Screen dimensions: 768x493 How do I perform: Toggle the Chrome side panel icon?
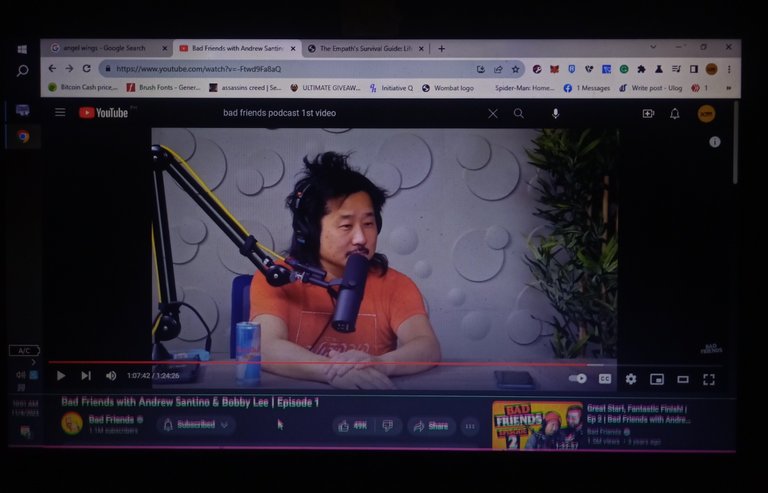pos(694,70)
